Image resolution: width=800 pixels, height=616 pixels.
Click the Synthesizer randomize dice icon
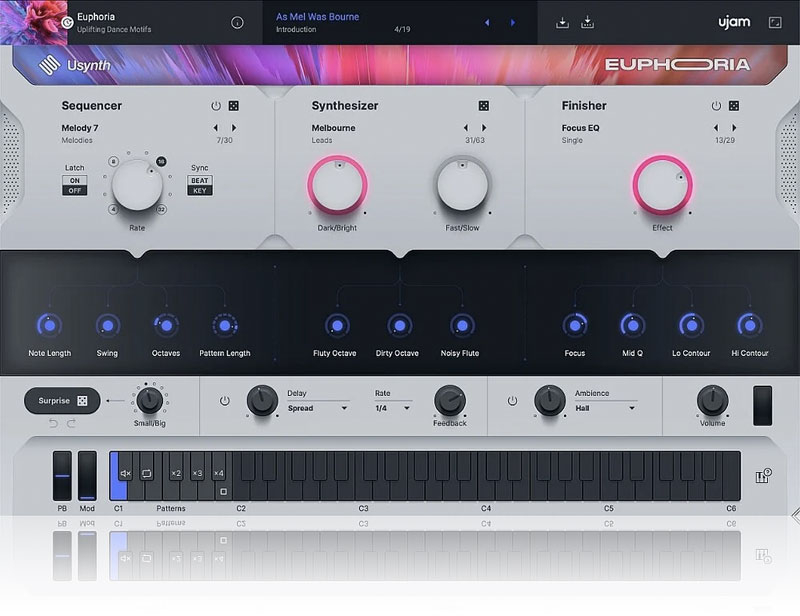click(483, 106)
